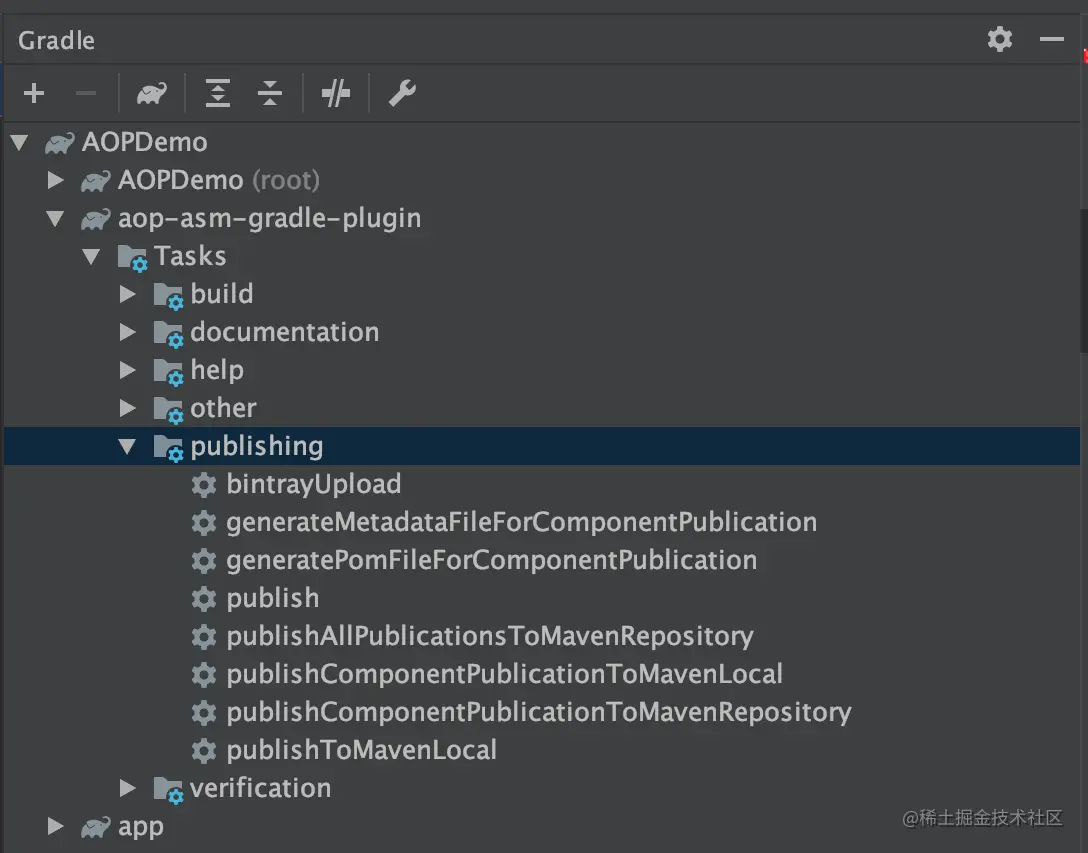Open Gradle tool window options gear menu
Image resolution: width=1088 pixels, height=853 pixels.
(999, 39)
